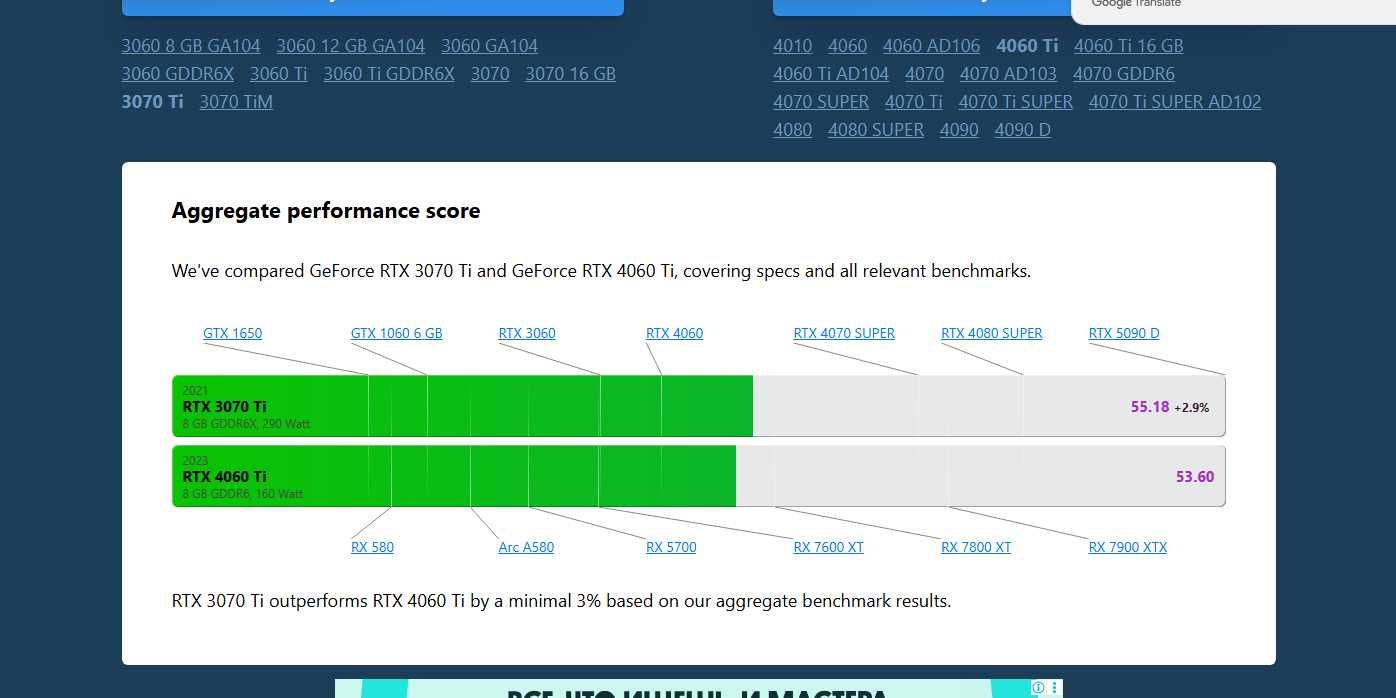Open GTX 1060 6 GB chart link
The width and height of the screenshot is (1396, 698).
(397, 333)
